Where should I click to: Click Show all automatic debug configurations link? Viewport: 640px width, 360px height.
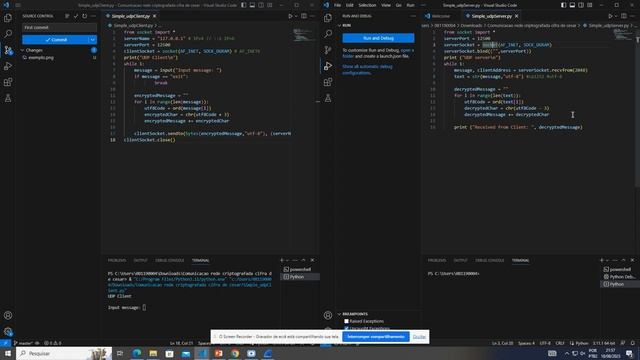tap(367, 69)
